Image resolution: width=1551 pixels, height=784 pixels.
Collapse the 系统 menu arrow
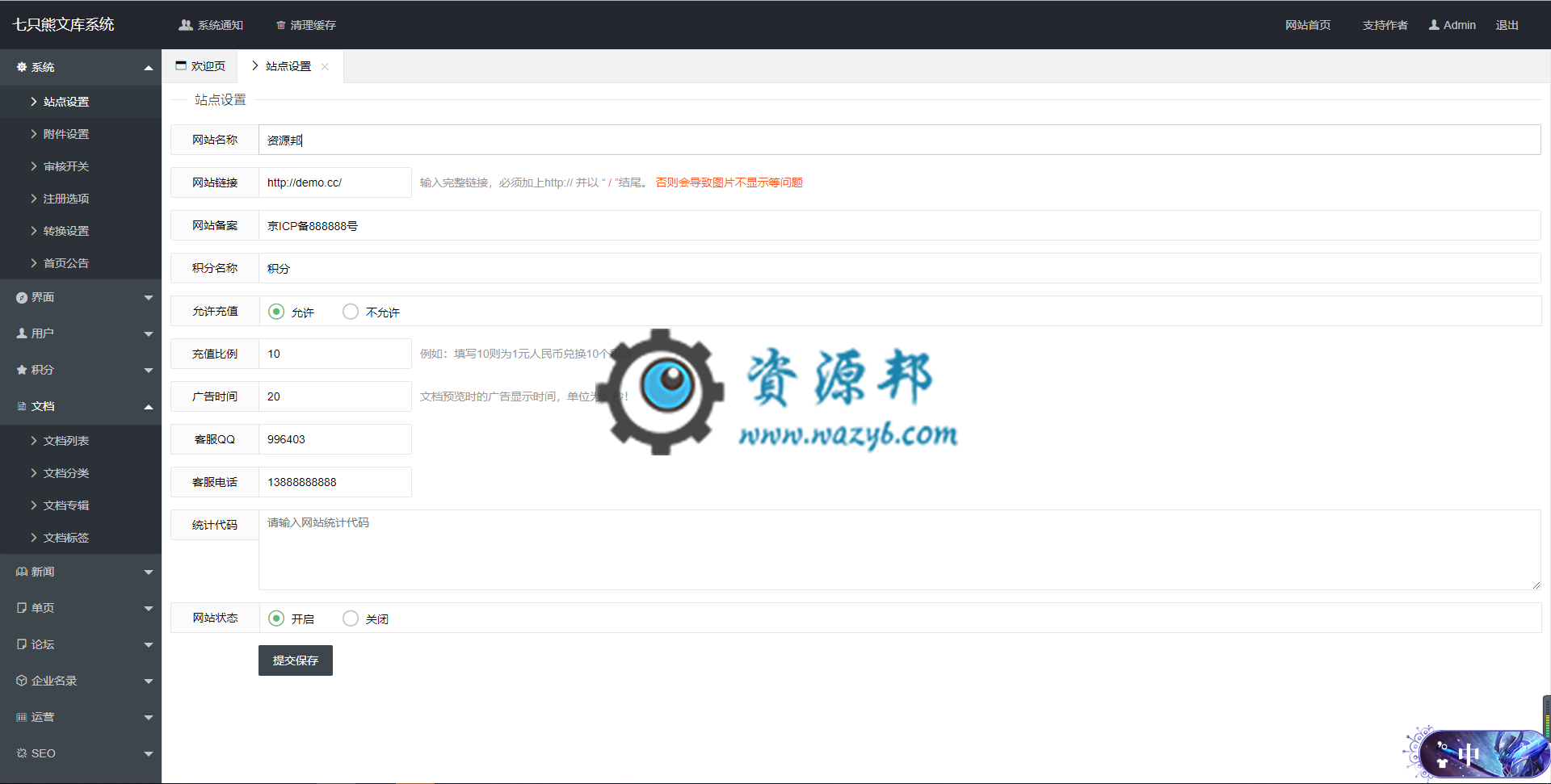pos(149,68)
